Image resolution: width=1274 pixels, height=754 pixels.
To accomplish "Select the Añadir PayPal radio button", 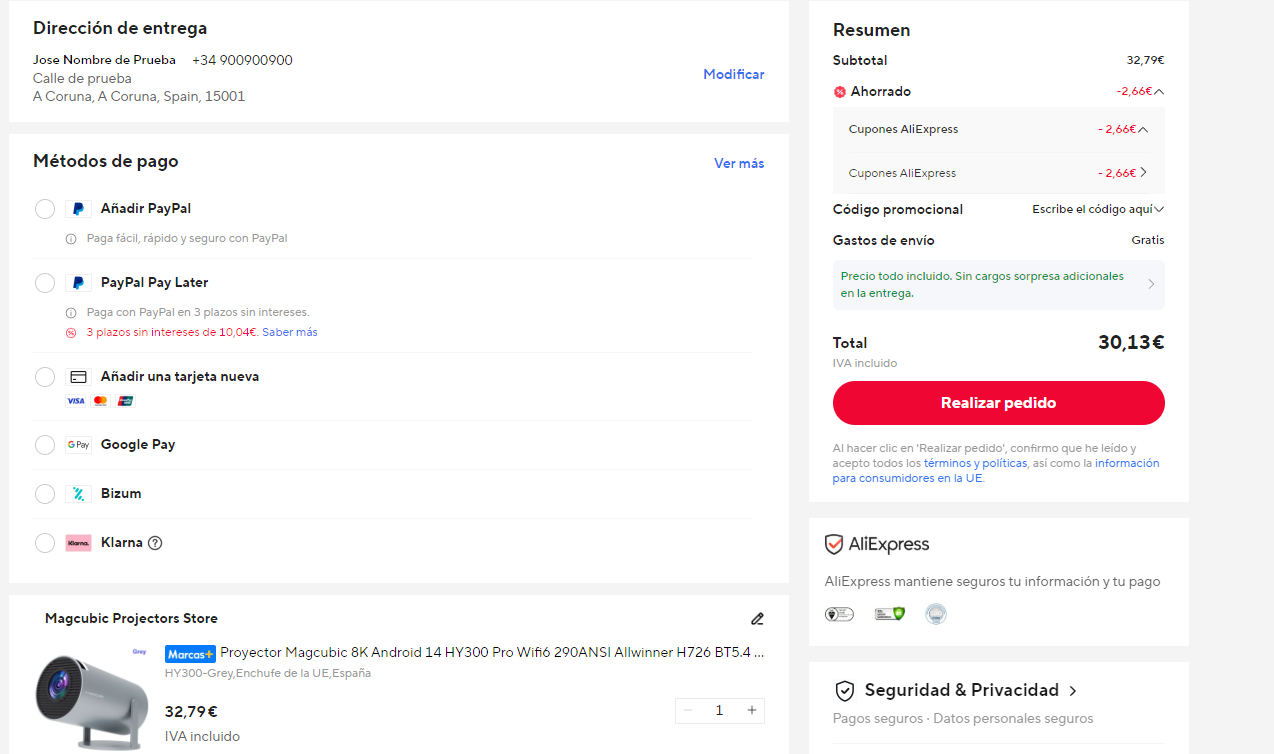I will coord(45,209).
